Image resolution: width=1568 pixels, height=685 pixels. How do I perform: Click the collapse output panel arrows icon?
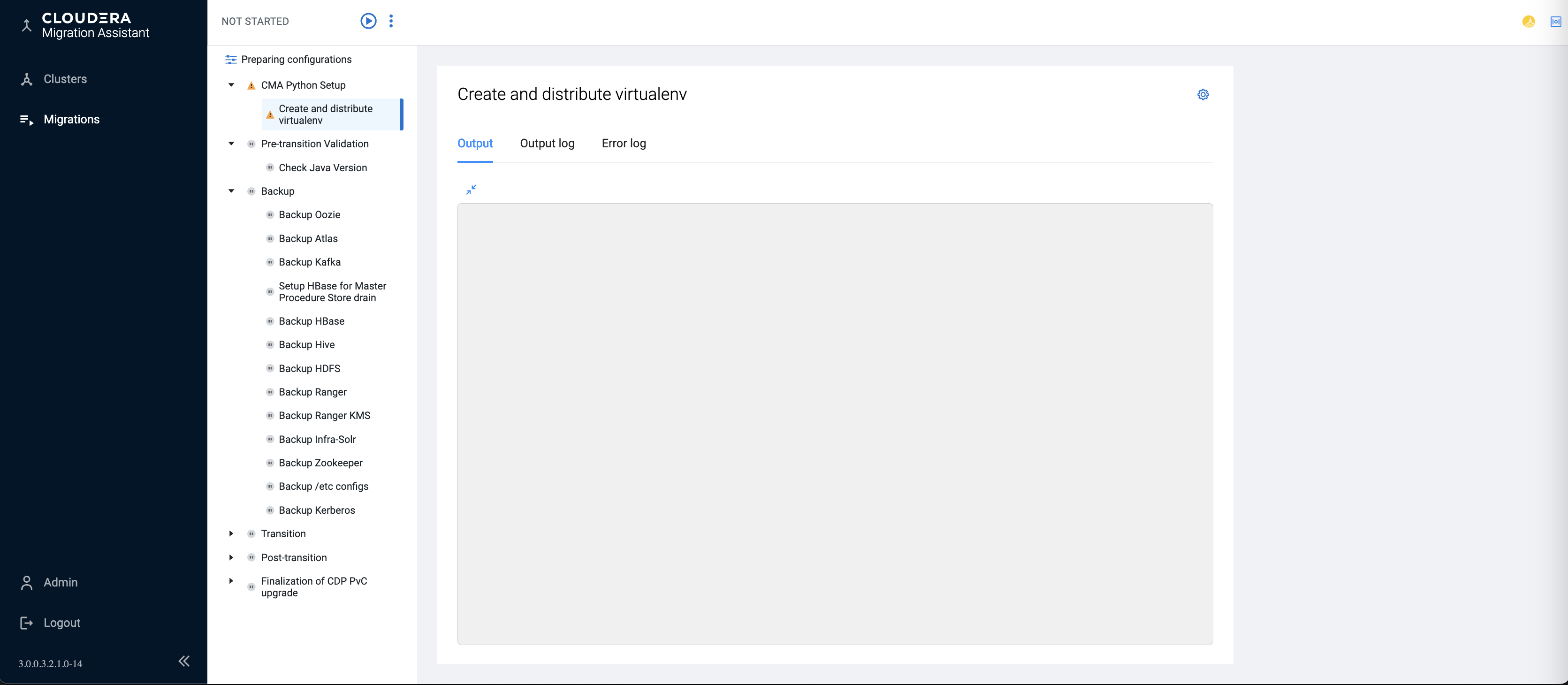click(x=471, y=190)
